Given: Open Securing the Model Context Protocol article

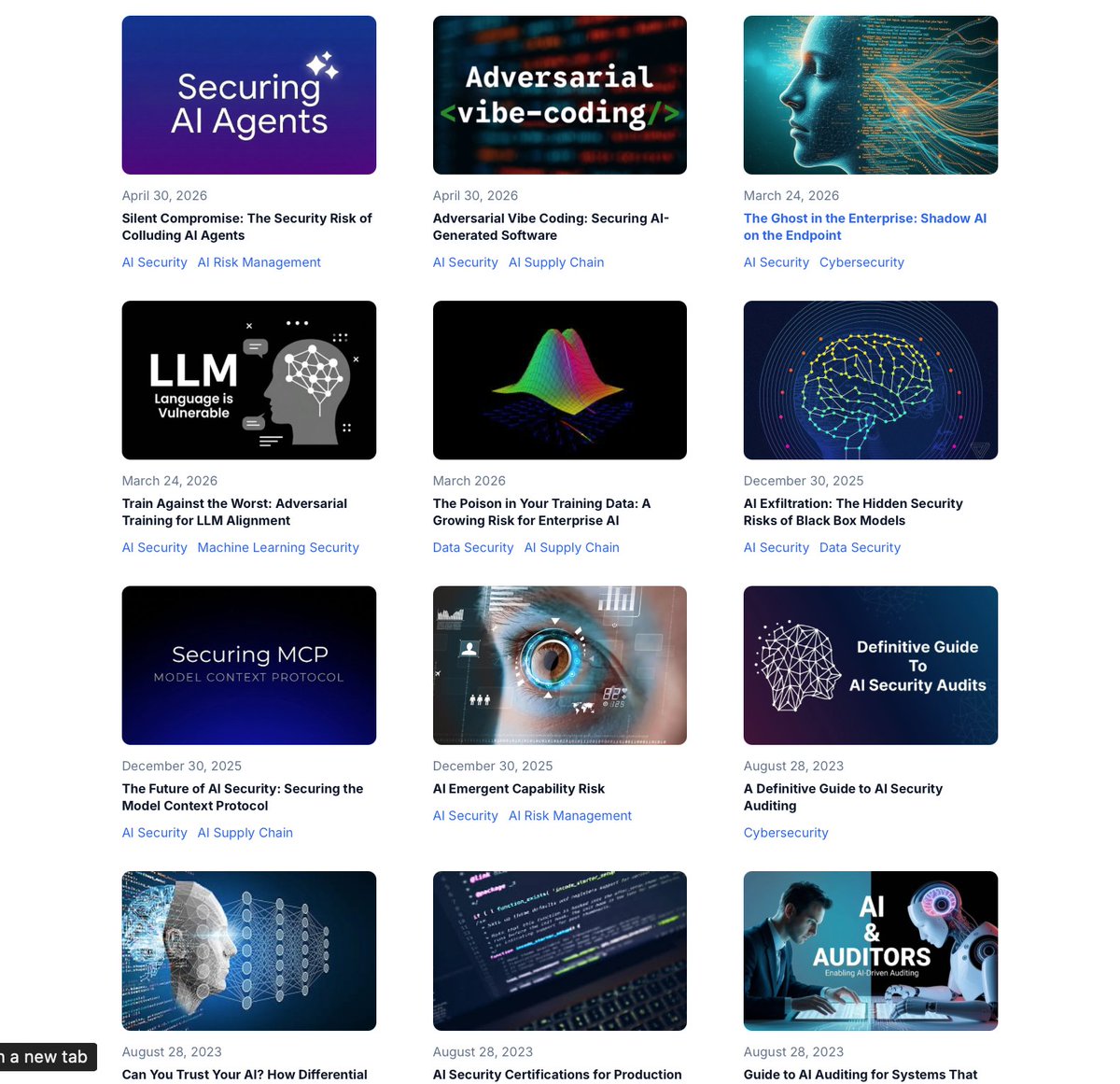Looking at the screenshot, I should coord(243,797).
